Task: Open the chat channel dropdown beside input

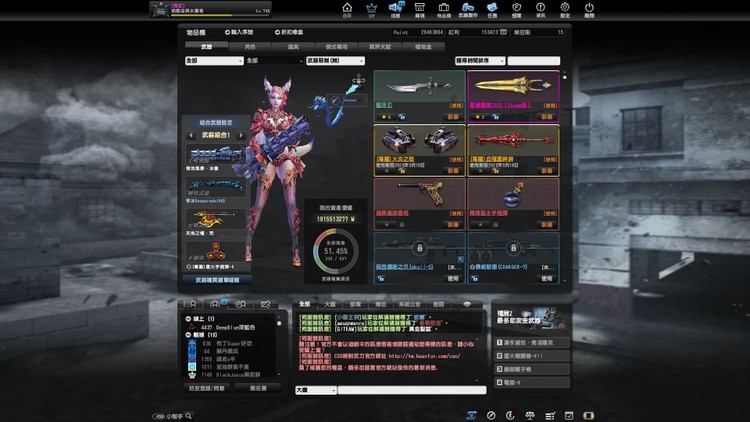Action: pos(316,390)
